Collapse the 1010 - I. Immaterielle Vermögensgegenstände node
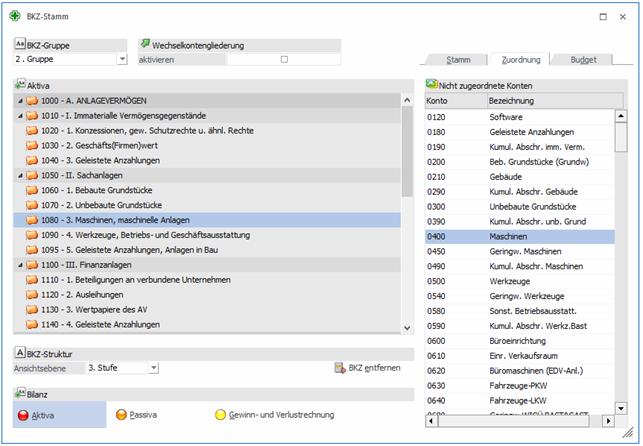643x446 pixels. tap(21, 117)
